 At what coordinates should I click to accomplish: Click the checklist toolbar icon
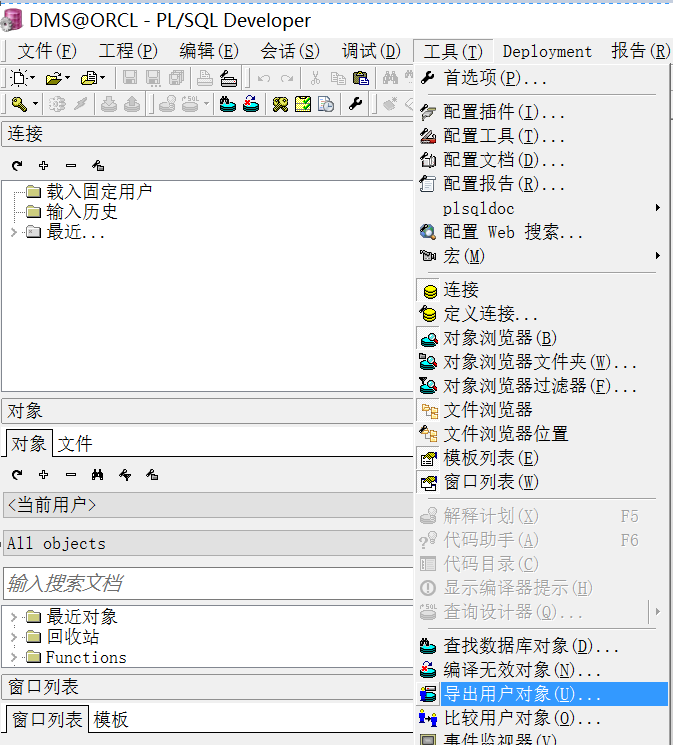pyautogui.click(x=303, y=104)
